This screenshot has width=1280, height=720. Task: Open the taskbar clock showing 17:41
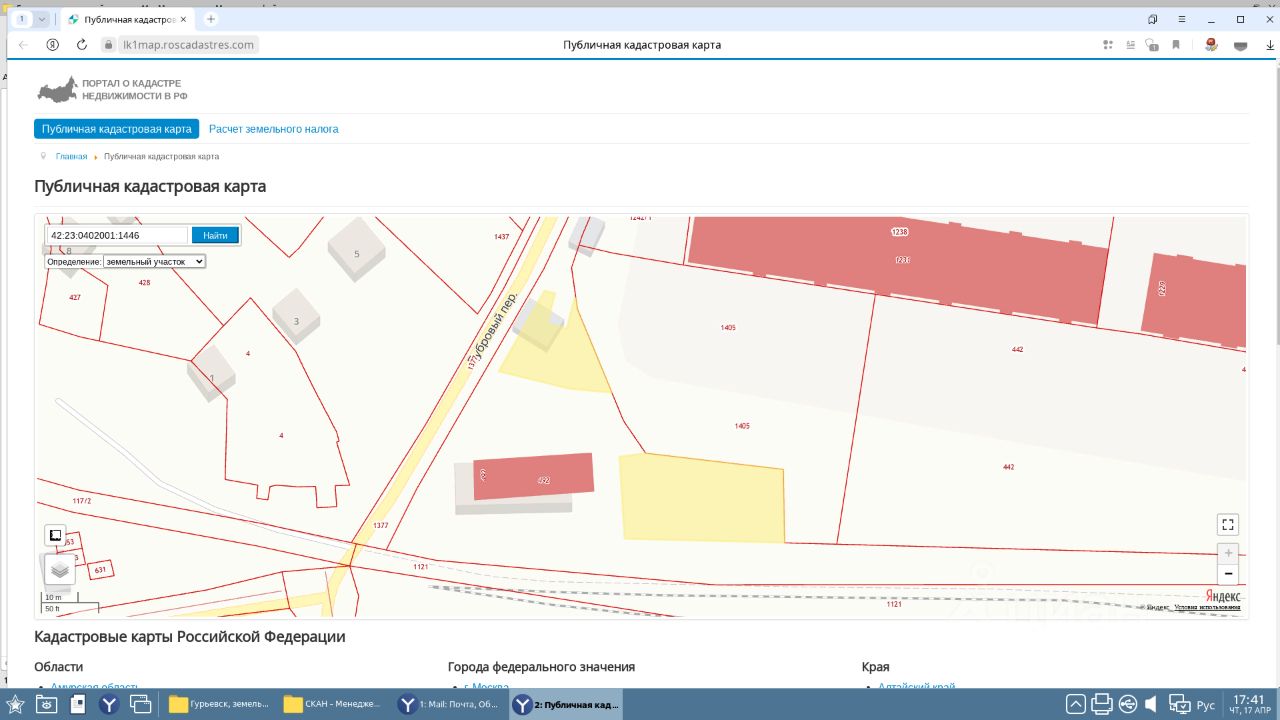1249,704
